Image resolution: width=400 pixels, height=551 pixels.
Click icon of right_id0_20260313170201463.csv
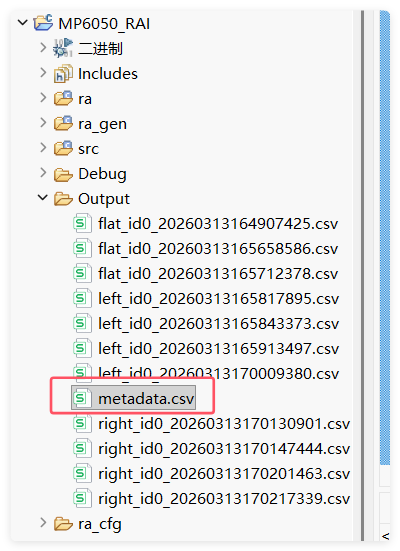[82, 473]
